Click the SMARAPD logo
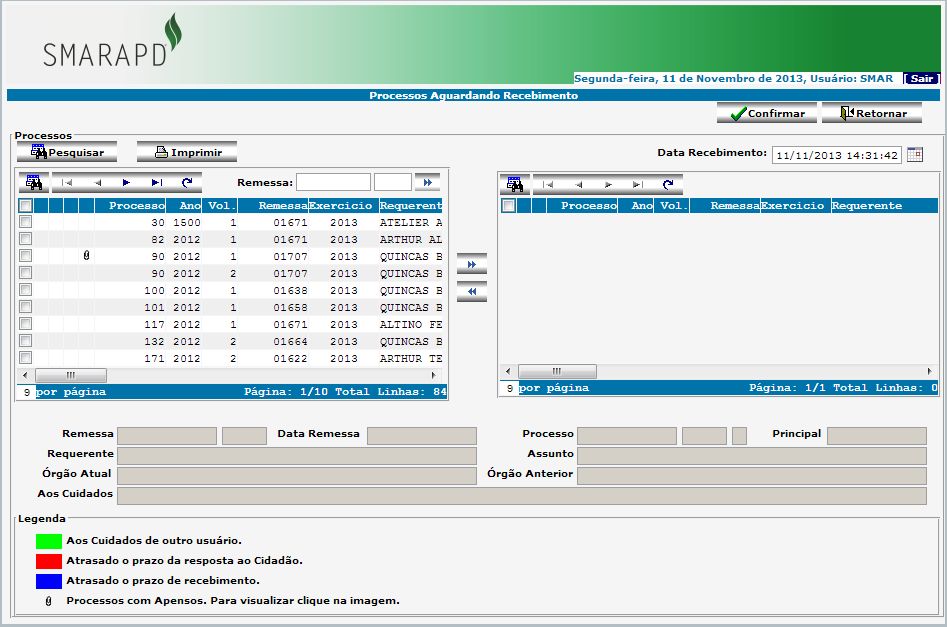 tap(112, 41)
